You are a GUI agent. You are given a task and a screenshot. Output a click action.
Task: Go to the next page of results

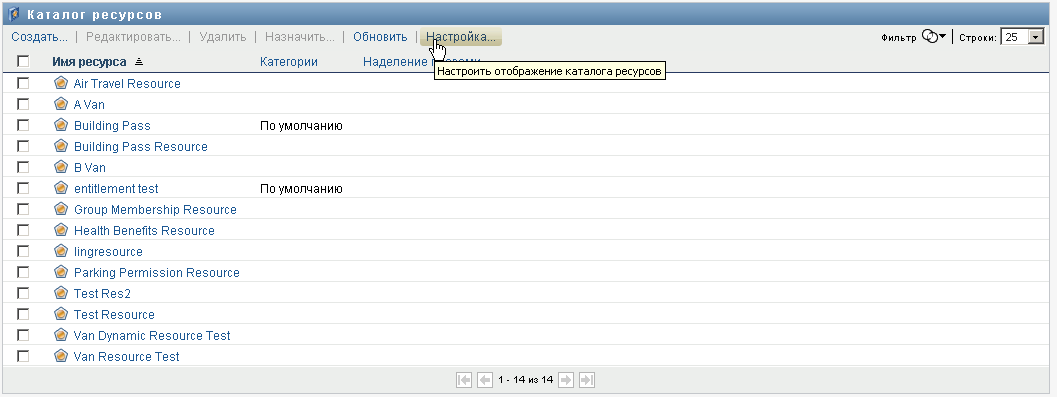click(x=566, y=380)
